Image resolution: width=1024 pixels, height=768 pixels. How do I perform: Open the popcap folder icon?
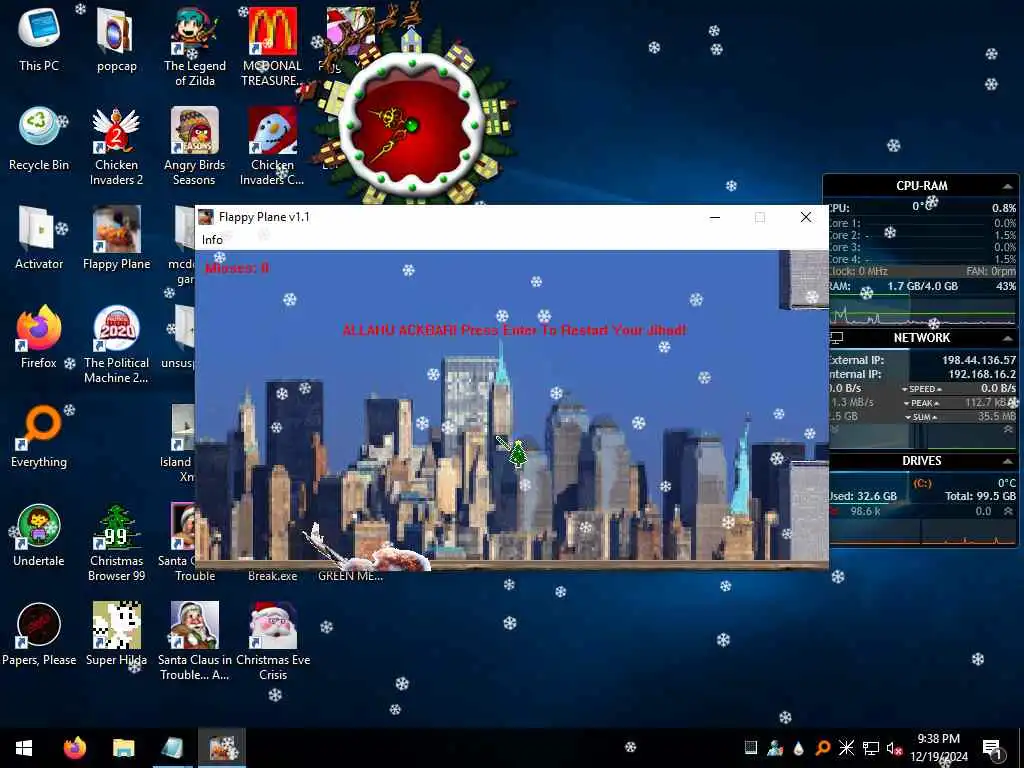pos(116,39)
